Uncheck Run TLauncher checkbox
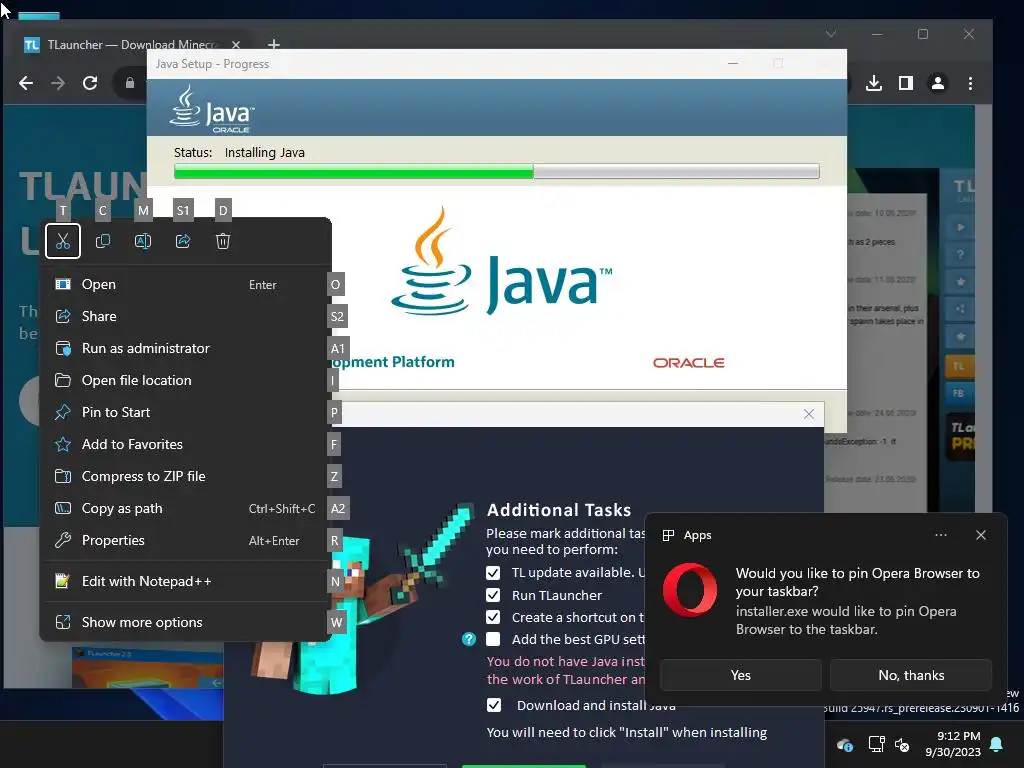The height and width of the screenshot is (768, 1024). 493,595
